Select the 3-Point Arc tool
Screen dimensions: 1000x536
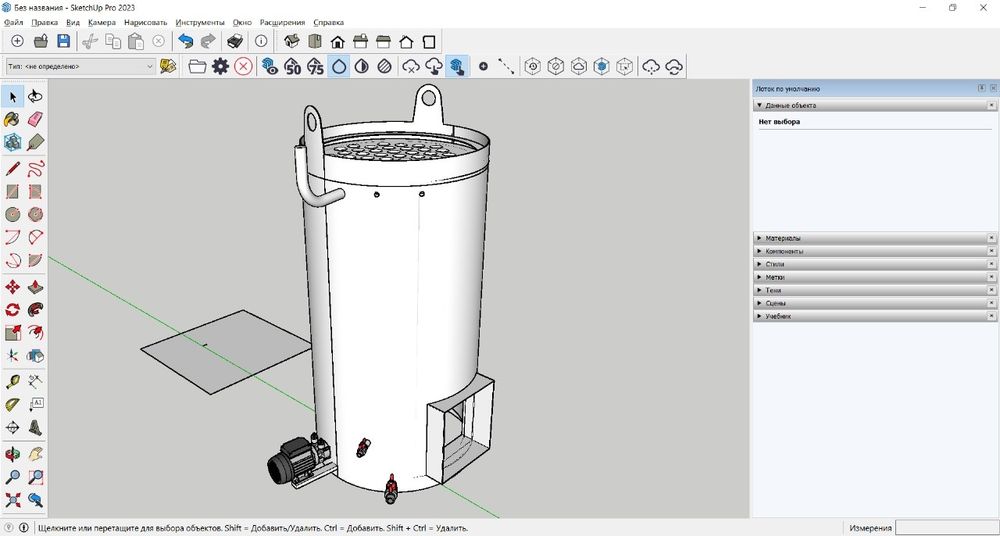pos(13,260)
